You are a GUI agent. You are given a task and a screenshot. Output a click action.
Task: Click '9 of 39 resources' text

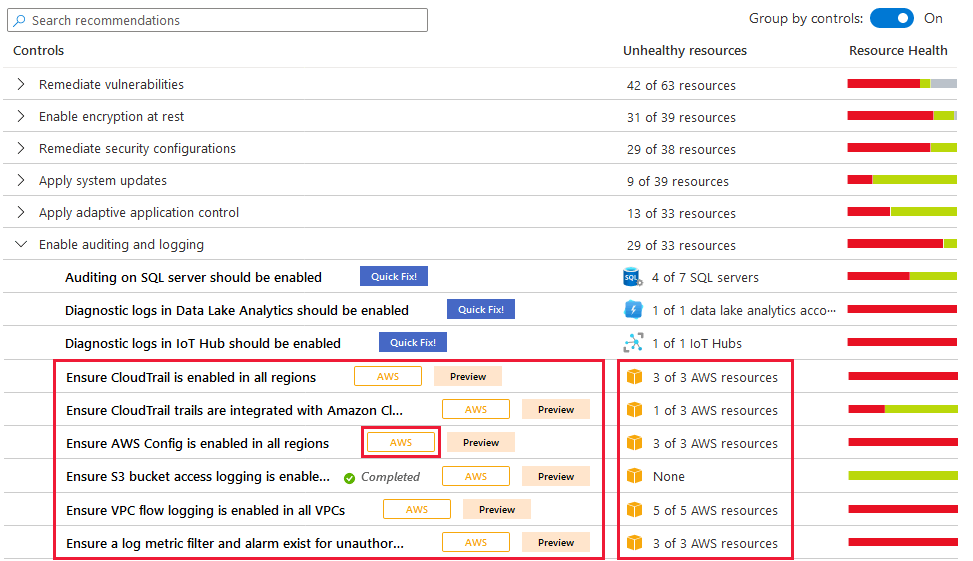(x=678, y=181)
